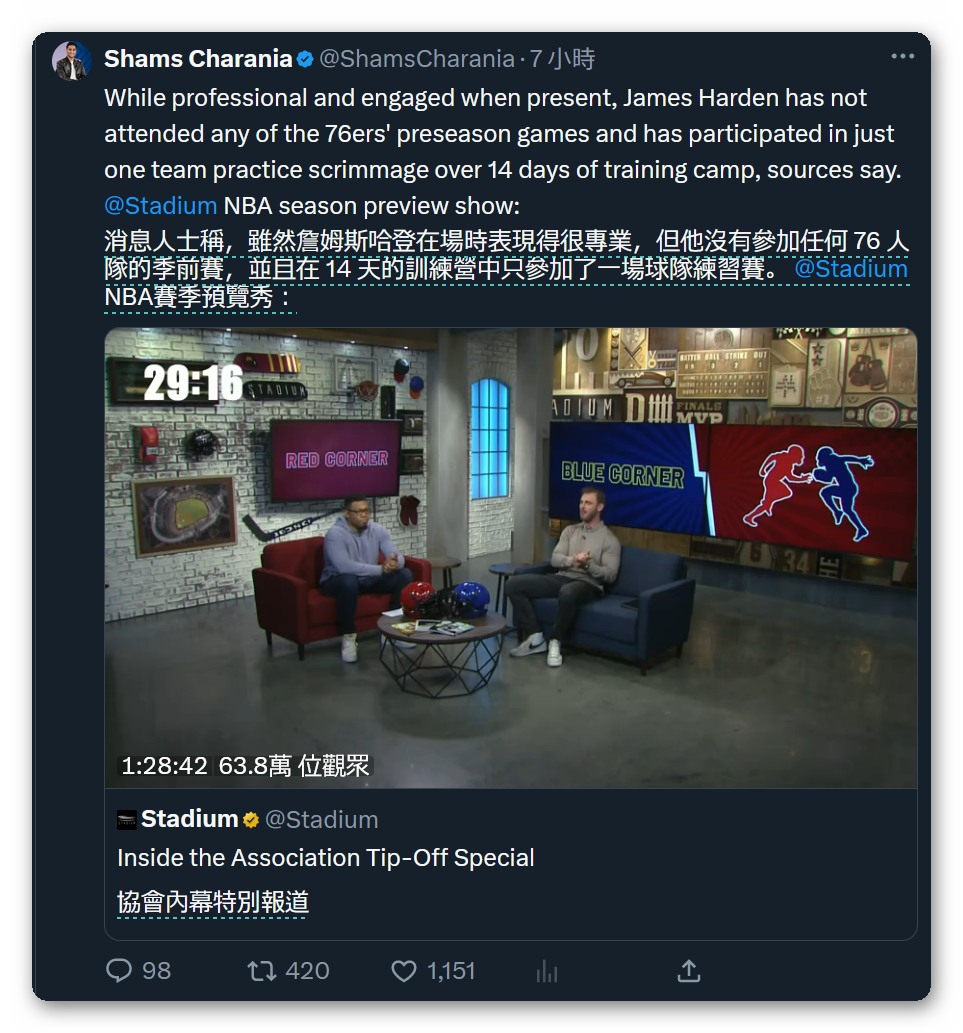Open the @Stadium handle in quoted tweet
This screenshot has width=963, height=1033.
pyautogui.click(x=321, y=820)
